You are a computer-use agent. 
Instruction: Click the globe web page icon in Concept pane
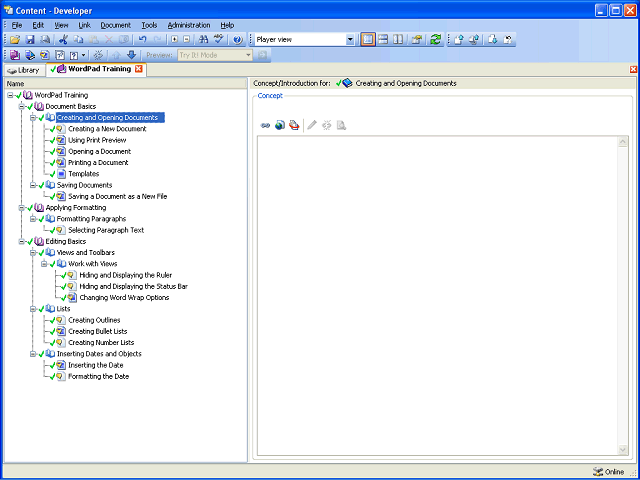(280, 125)
